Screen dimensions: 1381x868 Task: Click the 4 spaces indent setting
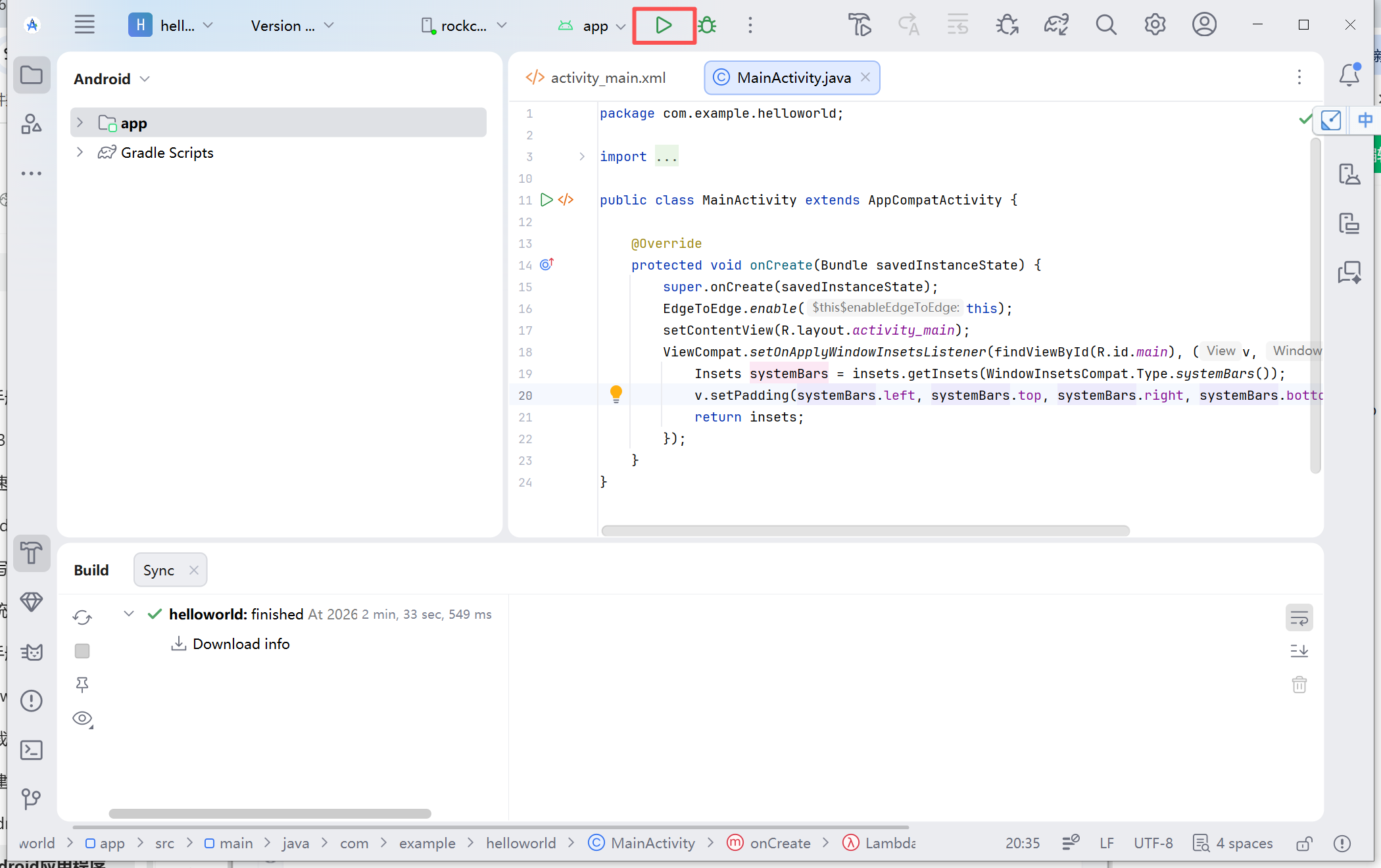point(1233,844)
